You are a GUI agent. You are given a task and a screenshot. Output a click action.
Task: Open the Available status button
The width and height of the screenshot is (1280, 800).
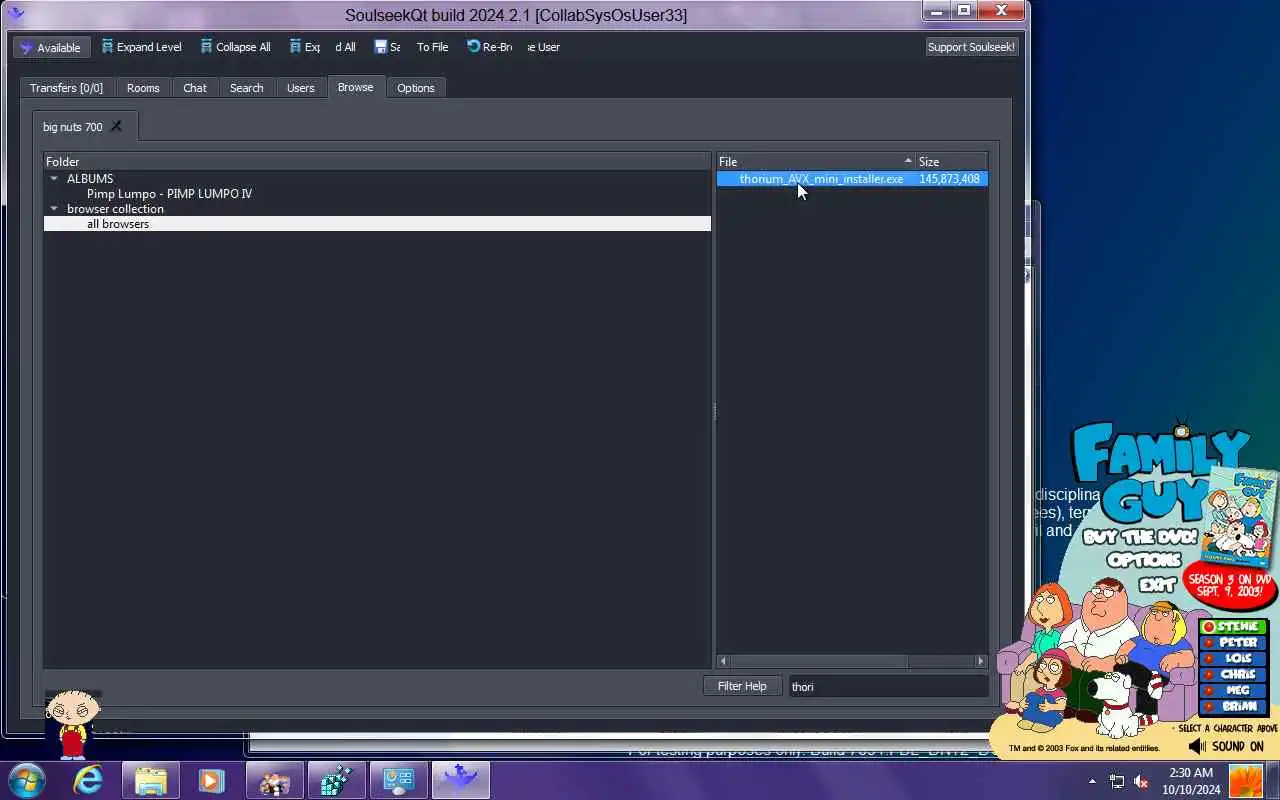tap(51, 47)
